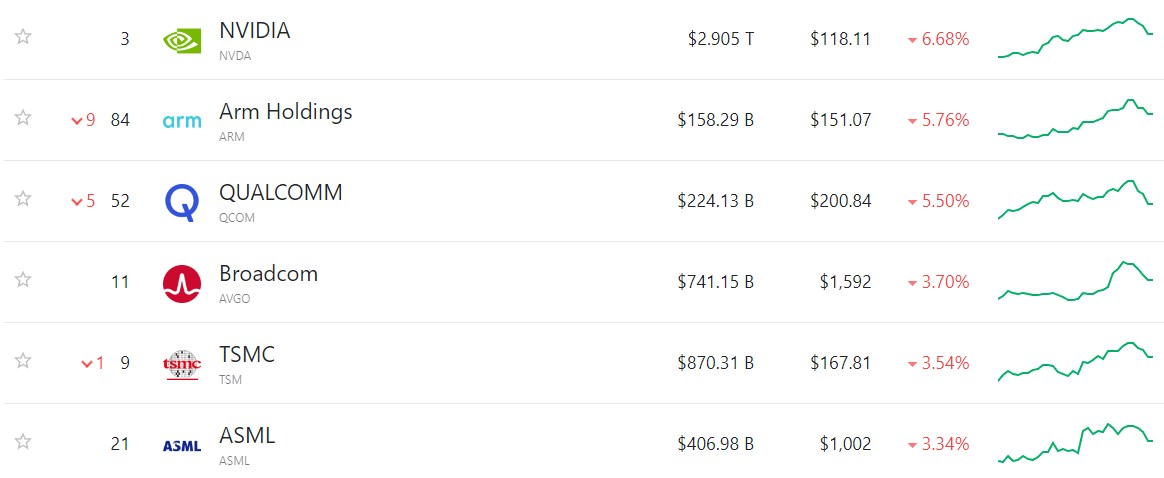Screen dimensions: 1164x478
Task: Click the Arm Holdings logo
Action: (x=182, y=121)
